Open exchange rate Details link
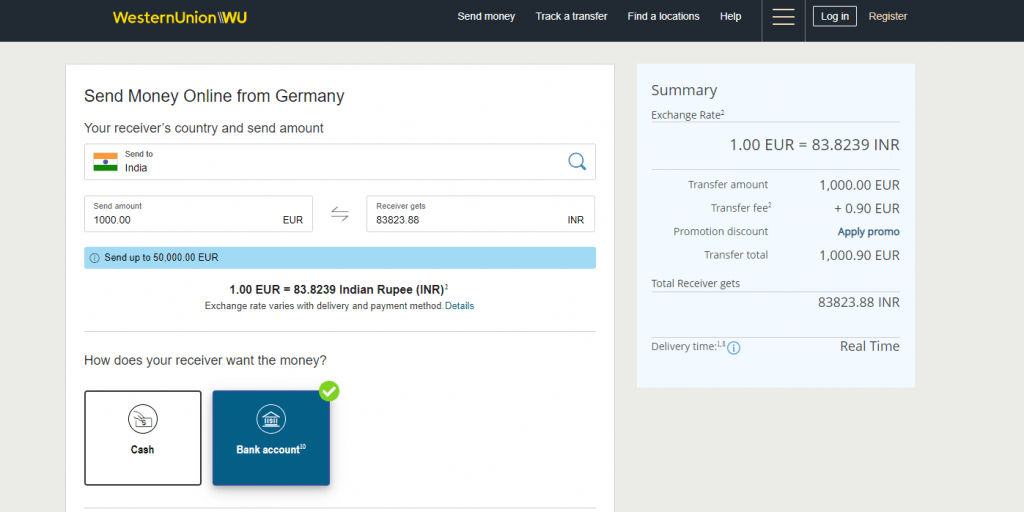The width and height of the screenshot is (1024, 512). pyautogui.click(x=460, y=306)
